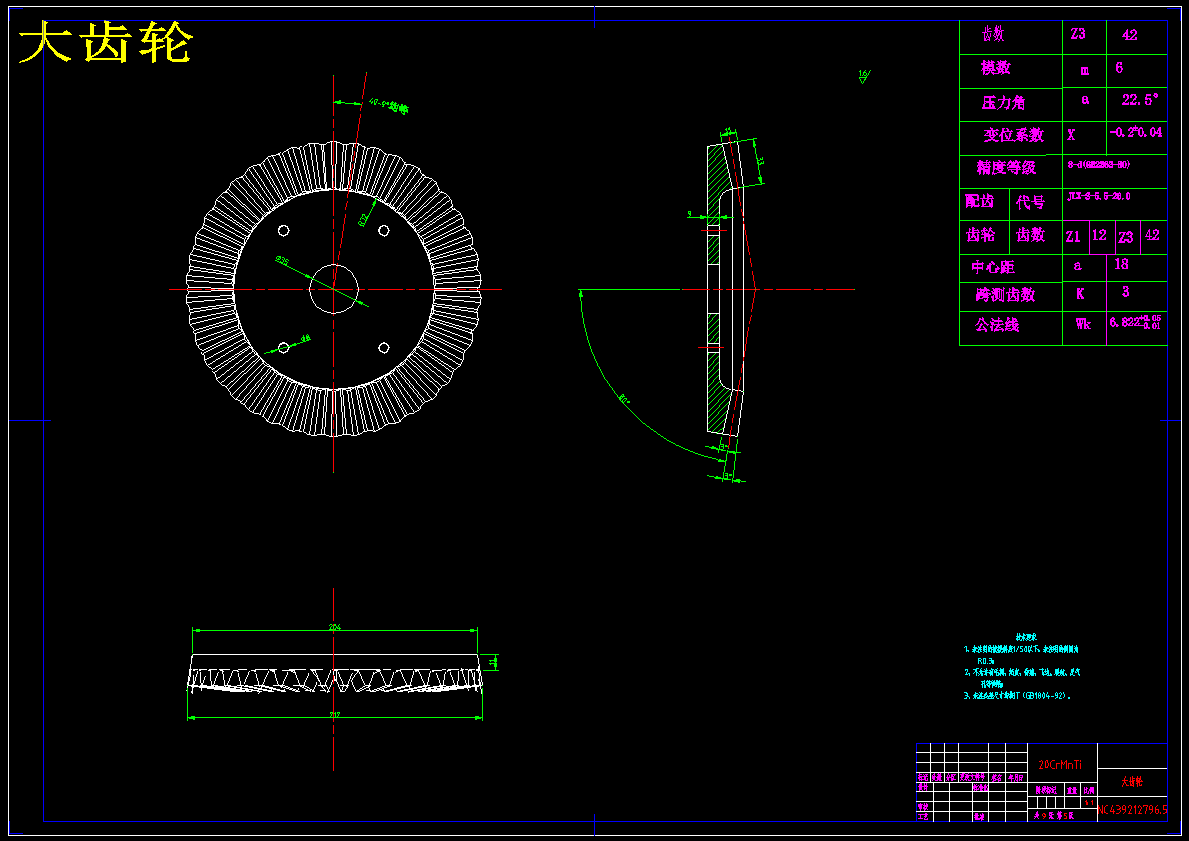Select the 模数 label in parameter table
The image size is (1189, 841).
995,68
